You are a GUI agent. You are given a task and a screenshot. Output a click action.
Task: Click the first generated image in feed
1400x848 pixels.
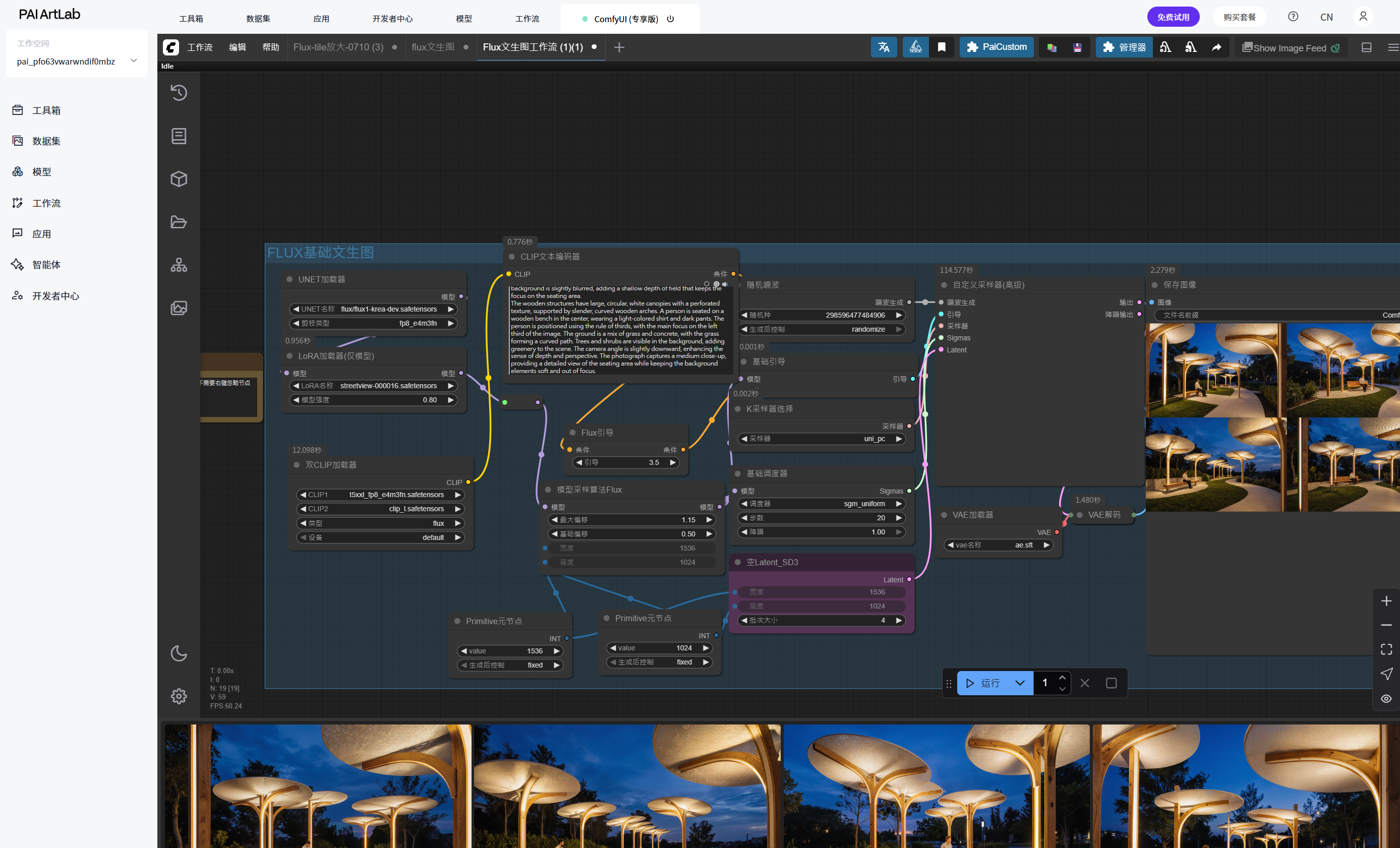coord(318,785)
